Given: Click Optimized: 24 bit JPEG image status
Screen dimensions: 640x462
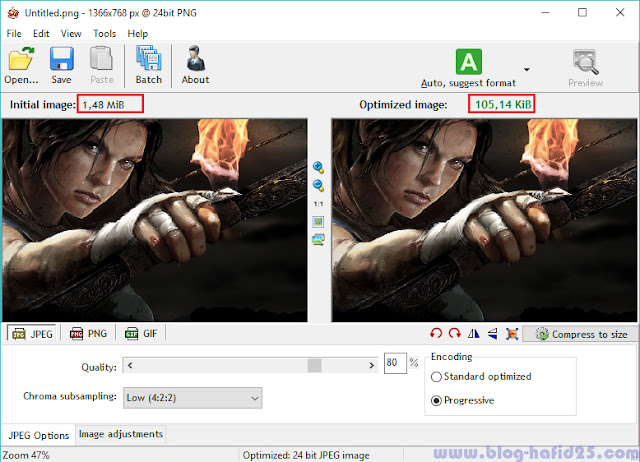Looking at the screenshot, I should pyautogui.click(x=306, y=455).
